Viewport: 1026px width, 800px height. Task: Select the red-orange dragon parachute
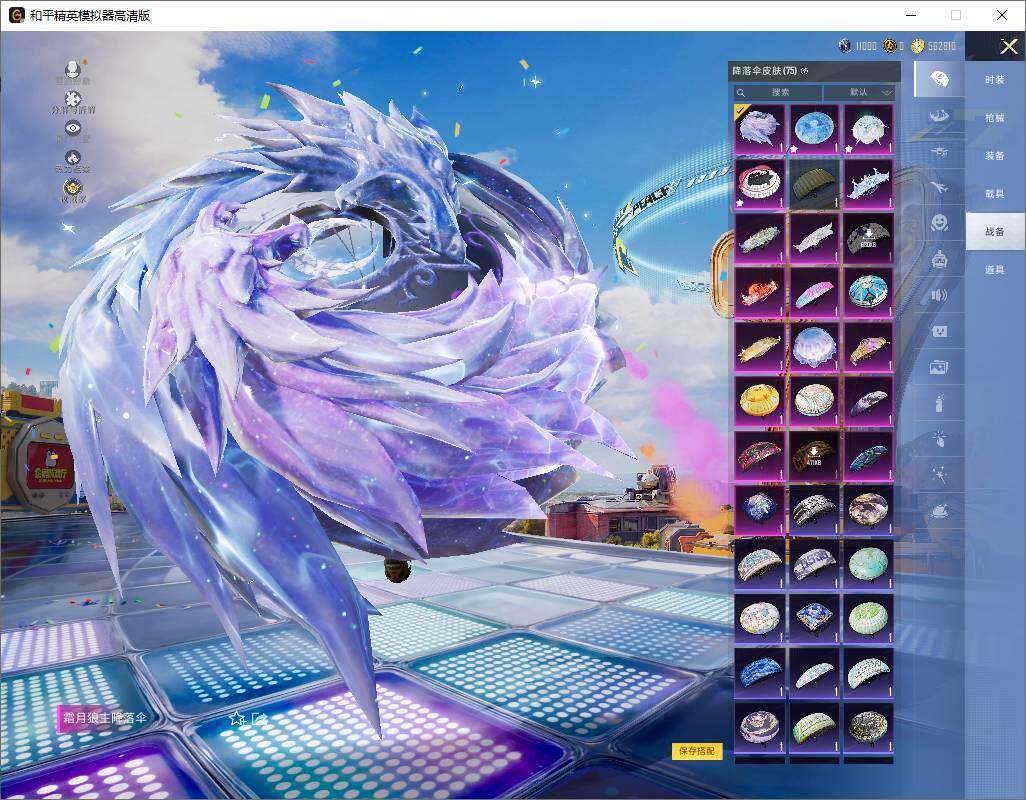[759, 292]
